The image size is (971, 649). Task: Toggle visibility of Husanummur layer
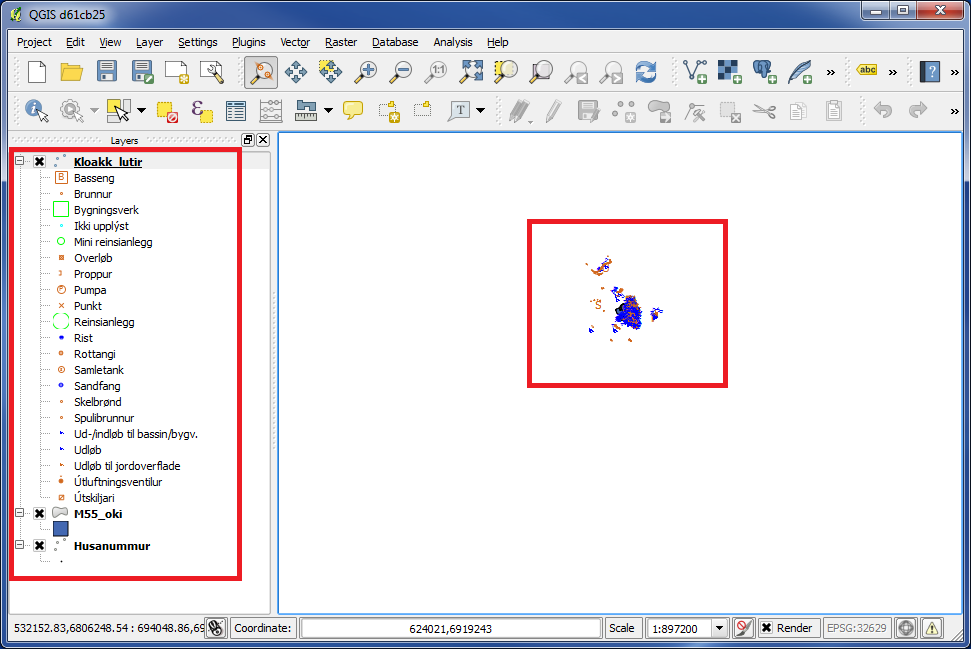point(40,546)
